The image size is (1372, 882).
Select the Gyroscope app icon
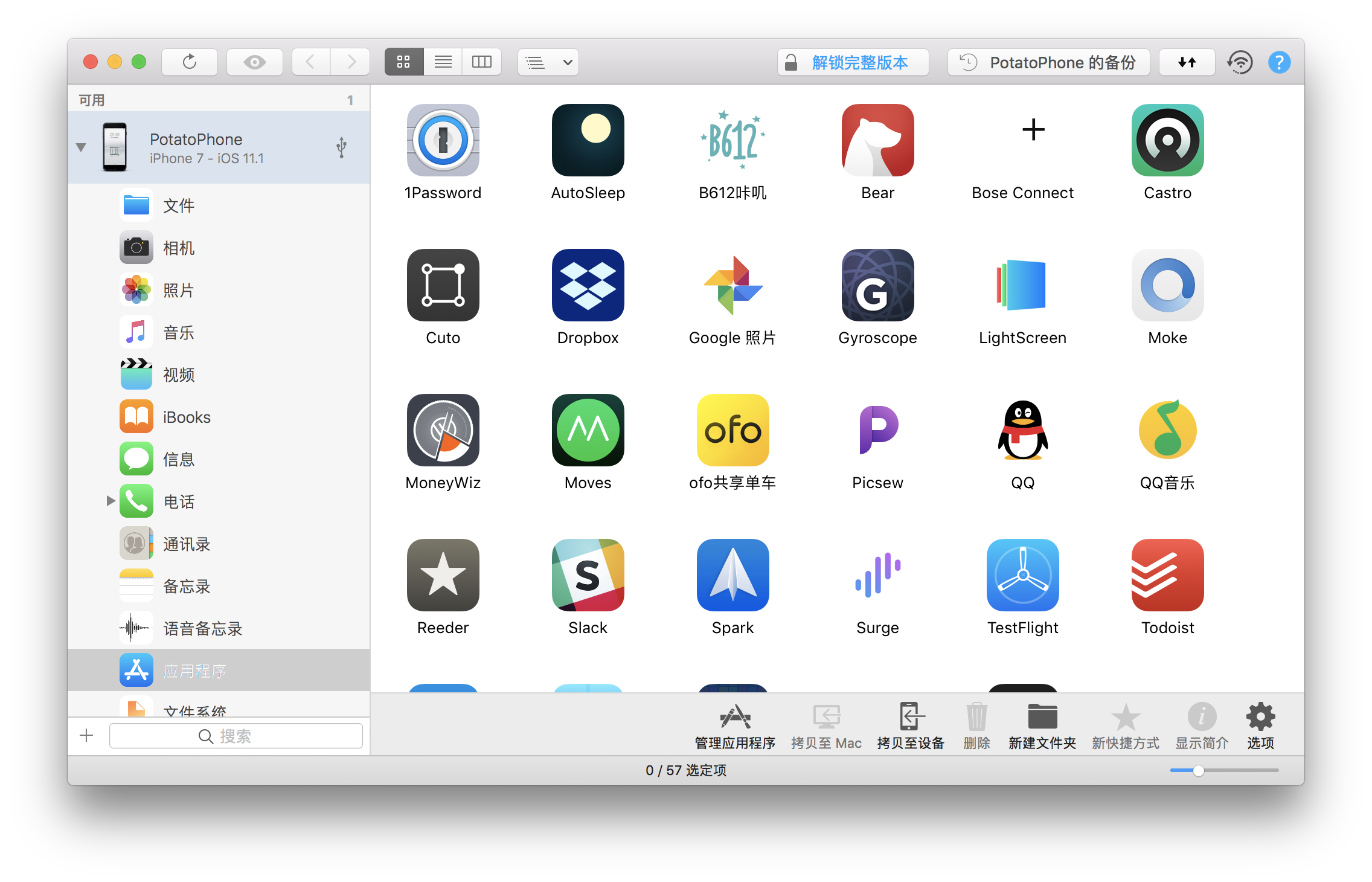click(x=877, y=285)
